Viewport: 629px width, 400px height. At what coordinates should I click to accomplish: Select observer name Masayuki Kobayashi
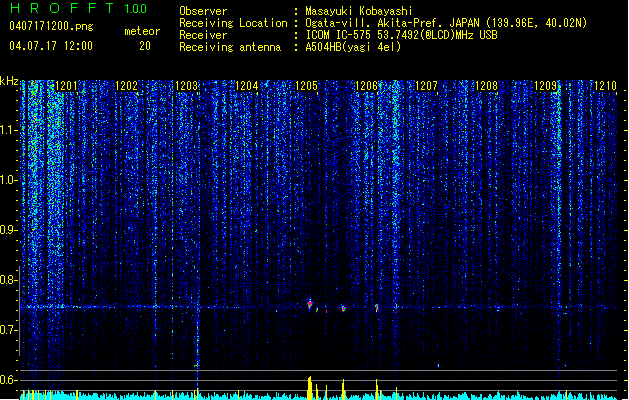[x=359, y=11]
